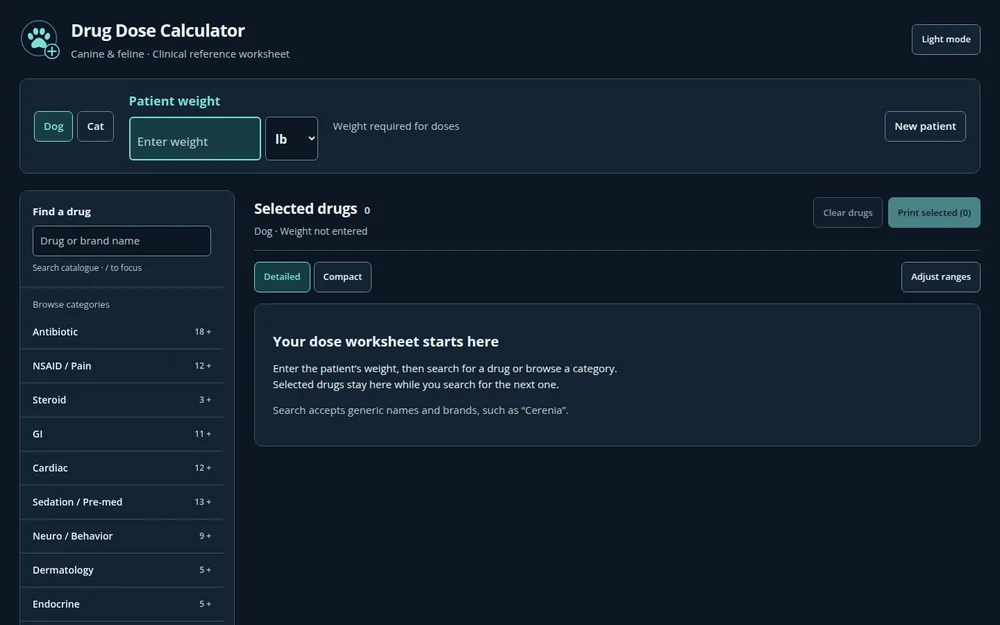Select the Cat species toggle
The width and height of the screenshot is (1000, 625).
tap(96, 126)
